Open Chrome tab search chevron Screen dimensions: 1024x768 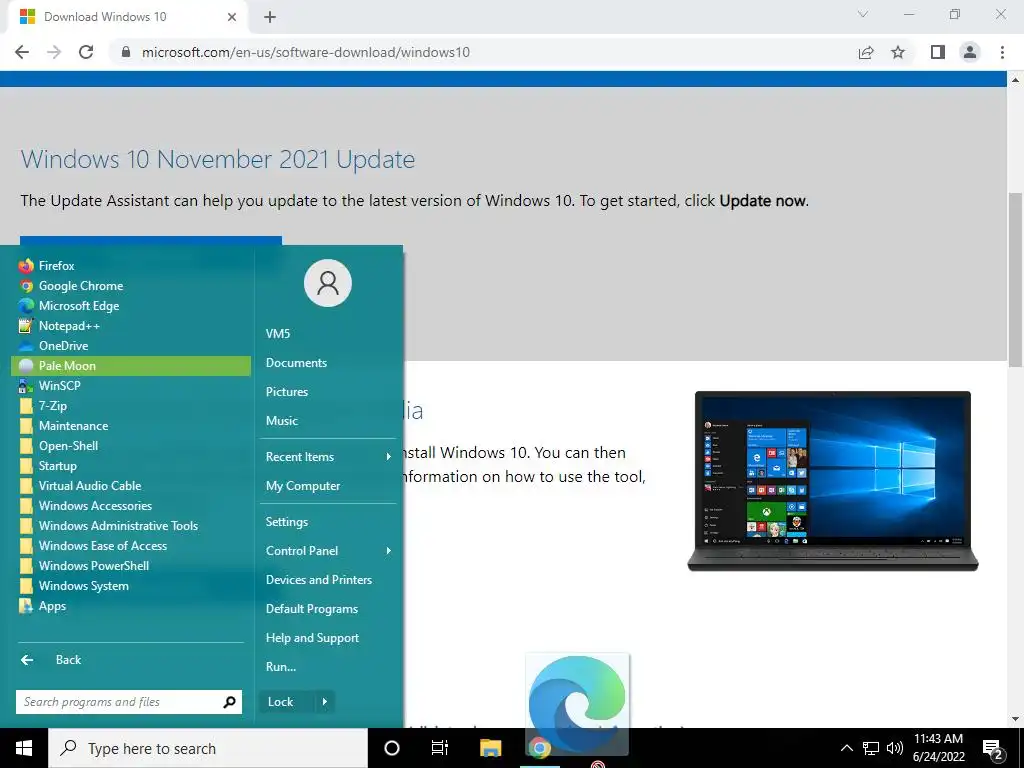(863, 14)
